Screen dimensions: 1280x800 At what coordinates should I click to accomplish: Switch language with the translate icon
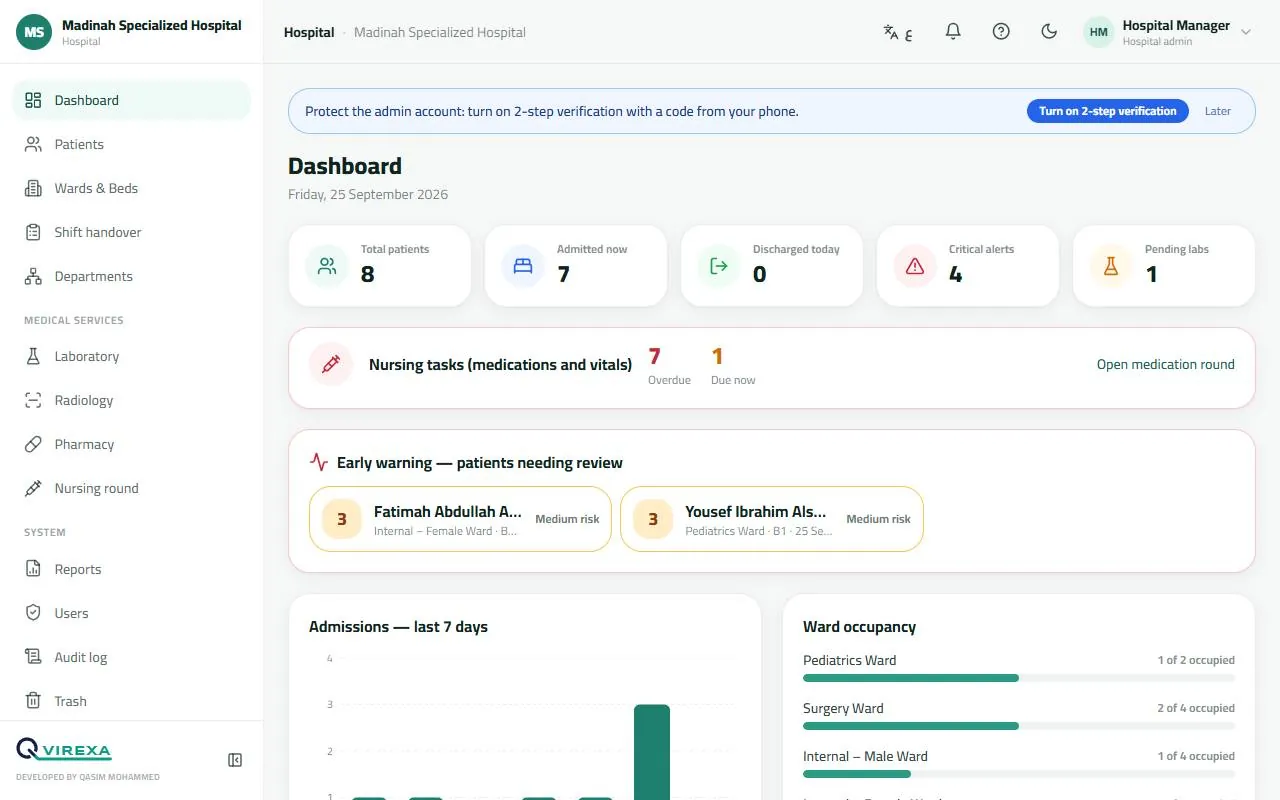click(x=897, y=32)
